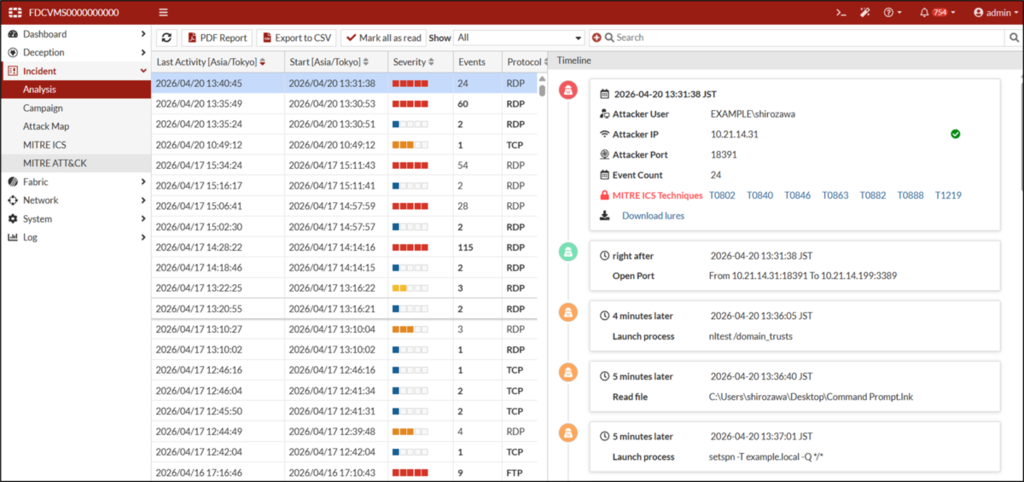Viewport: 1024px width, 482px height.
Task: Click the search magnifier at far right
Action: coord(1013,38)
